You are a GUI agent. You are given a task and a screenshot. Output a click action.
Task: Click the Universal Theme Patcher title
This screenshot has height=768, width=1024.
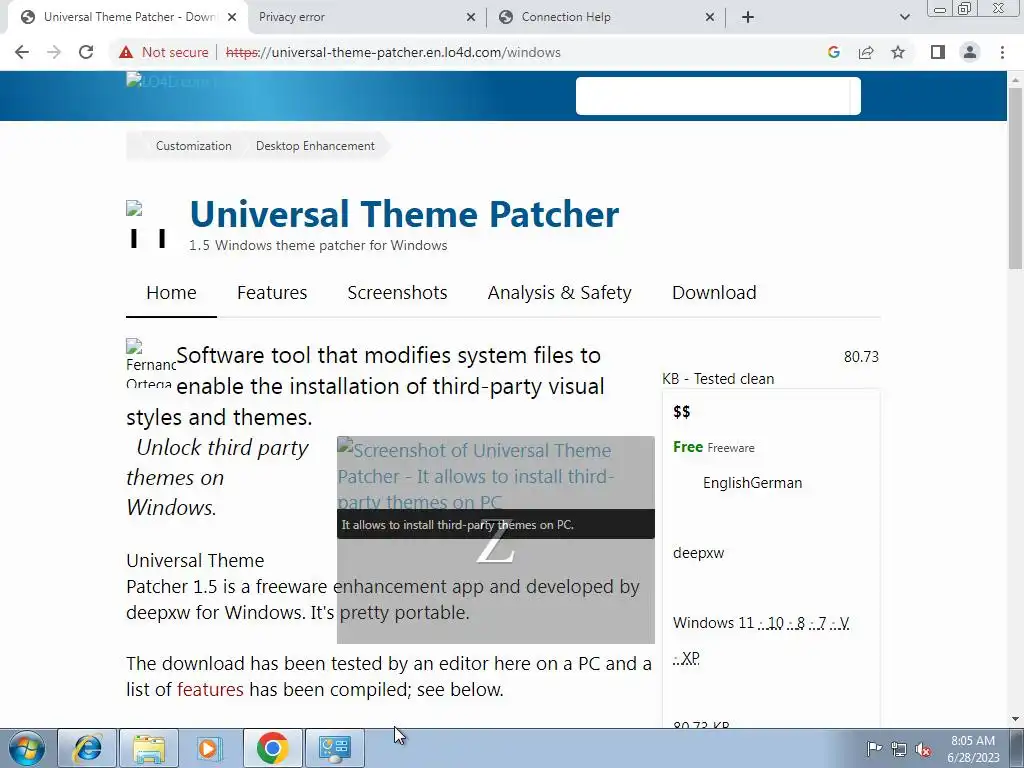(404, 214)
